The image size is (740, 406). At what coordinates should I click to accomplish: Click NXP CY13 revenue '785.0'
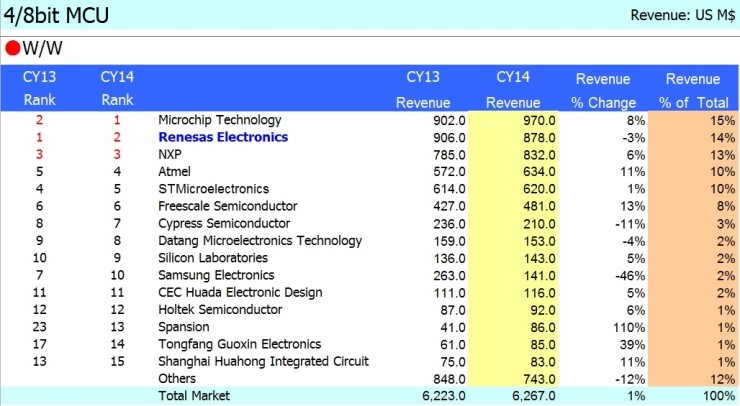[449, 155]
